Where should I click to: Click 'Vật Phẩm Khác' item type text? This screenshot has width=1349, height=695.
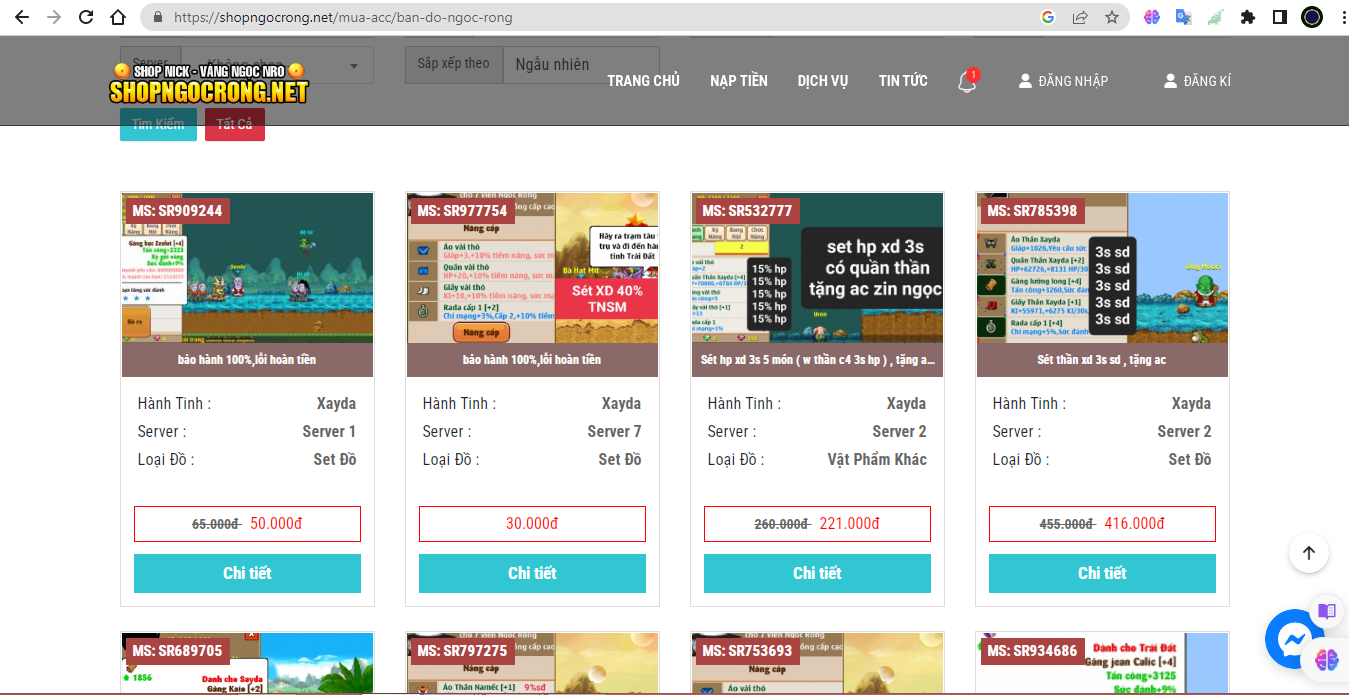pos(877,460)
